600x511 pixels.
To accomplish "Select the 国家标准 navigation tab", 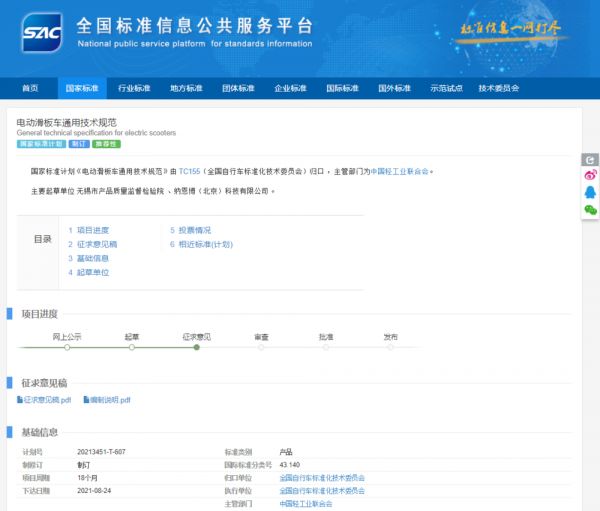I will point(82,88).
